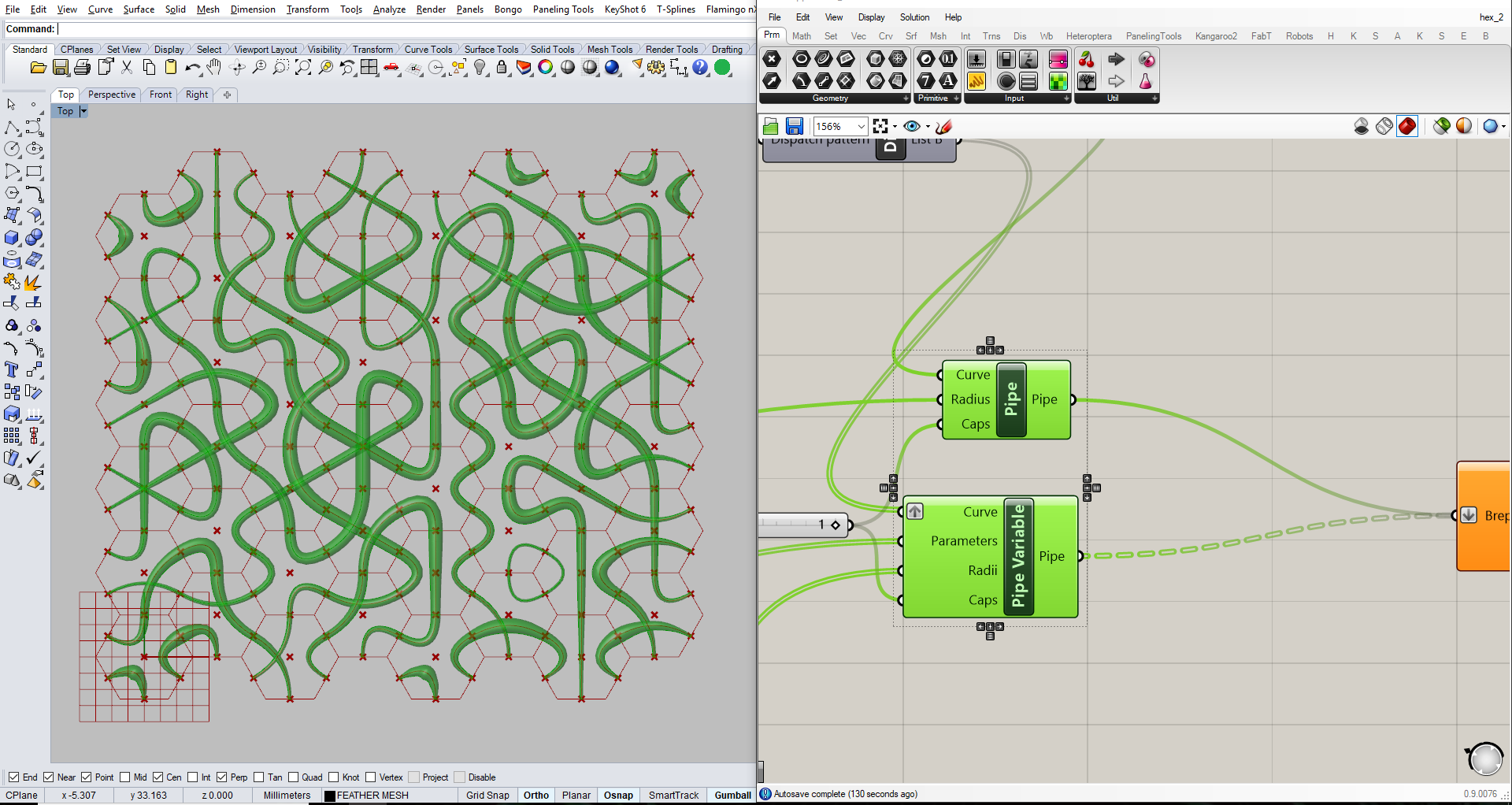
Task: Click the blue Help question mark icon
Action: pos(700,68)
